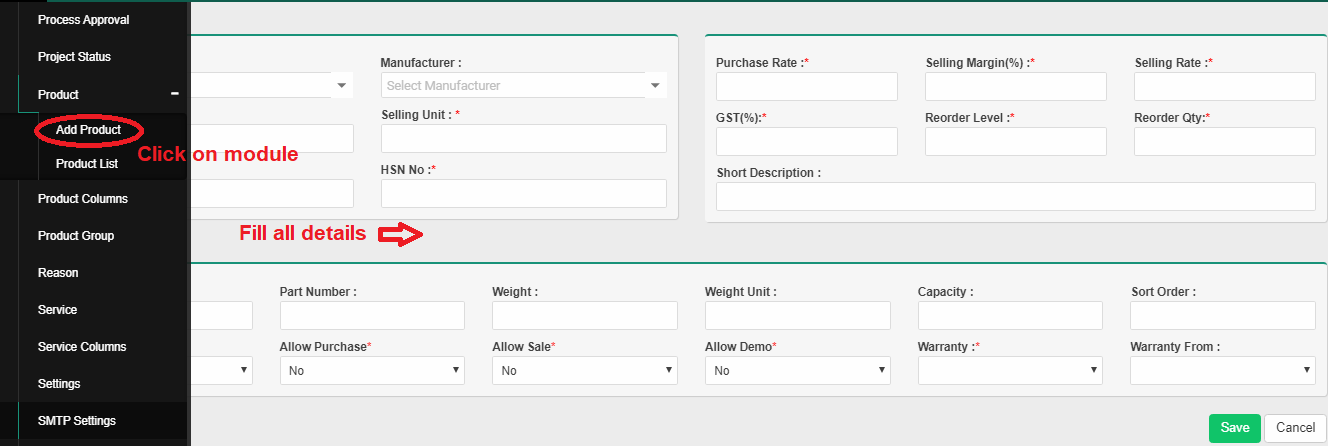This screenshot has width=1328, height=446.
Task: Select the Selling Margin(%) field
Action: tap(1015, 87)
